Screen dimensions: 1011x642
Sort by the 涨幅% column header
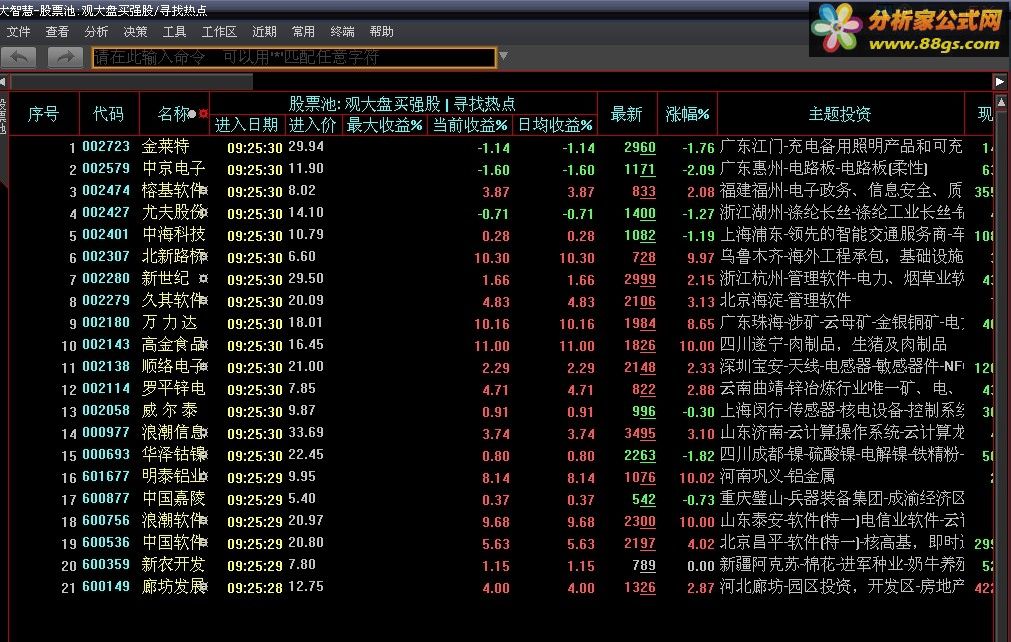[x=687, y=114]
